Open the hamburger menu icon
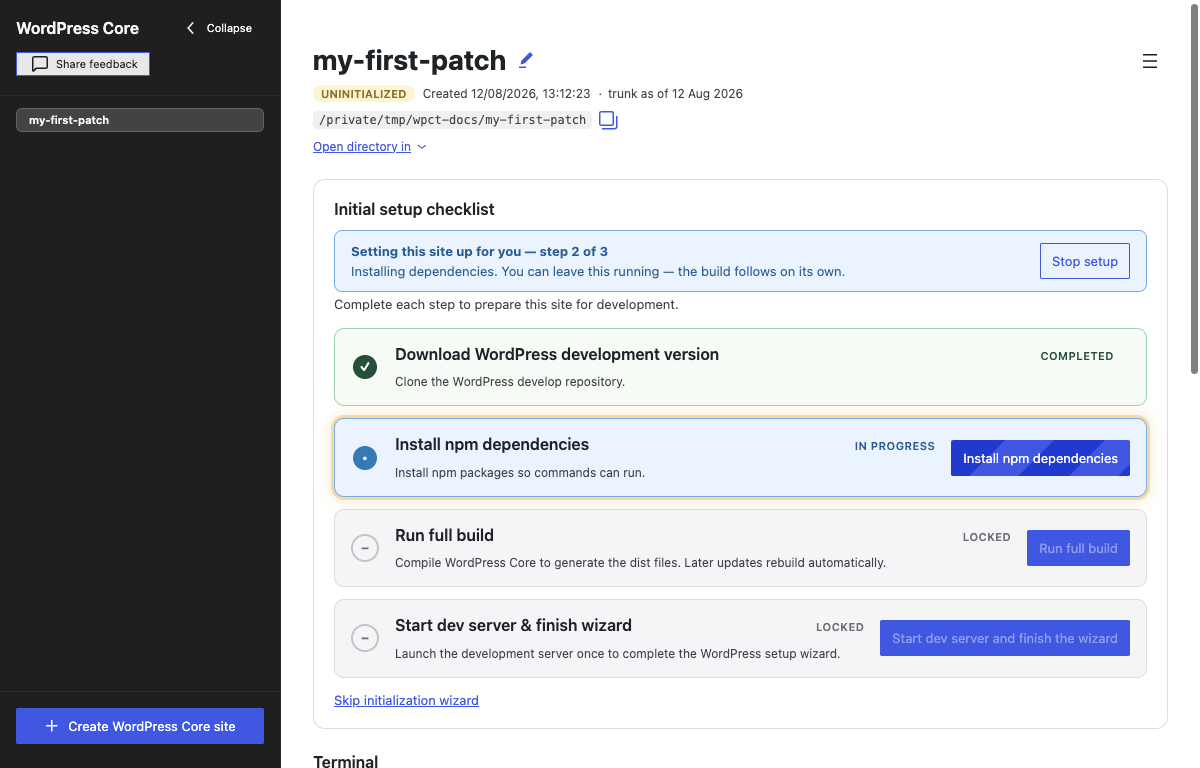The image size is (1200, 768). coord(1150,61)
